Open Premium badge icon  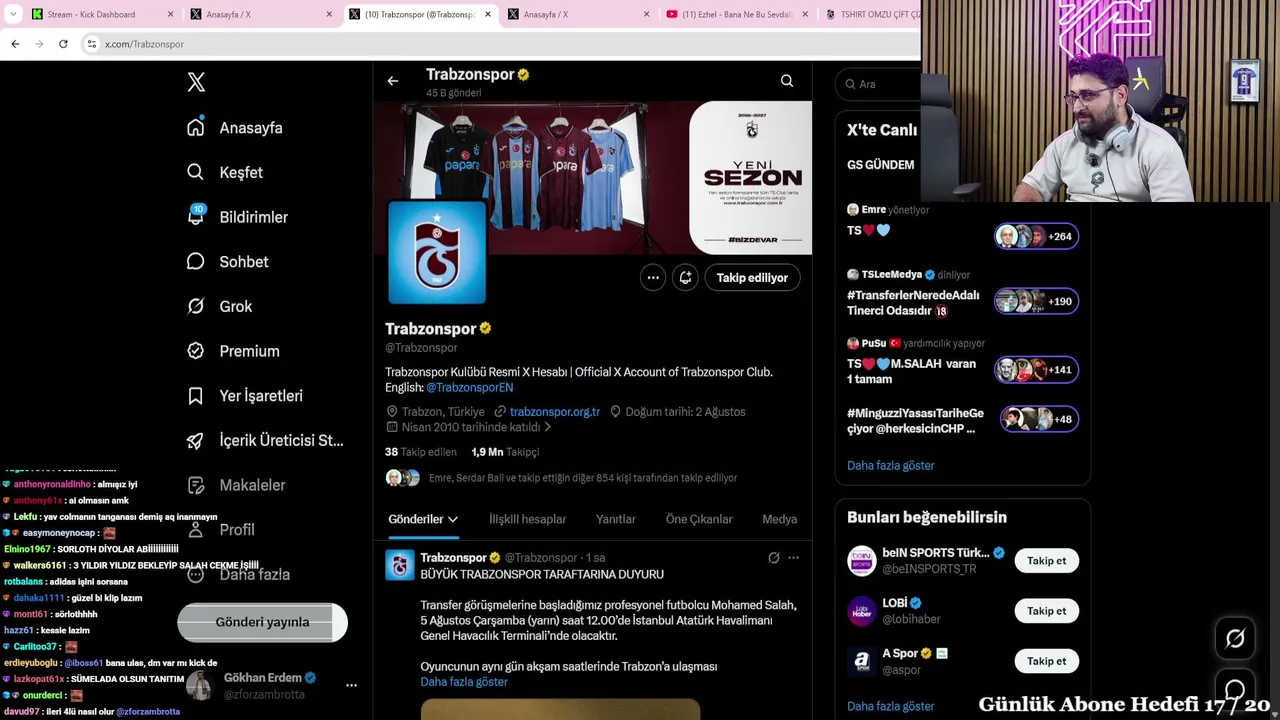[196, 351]
